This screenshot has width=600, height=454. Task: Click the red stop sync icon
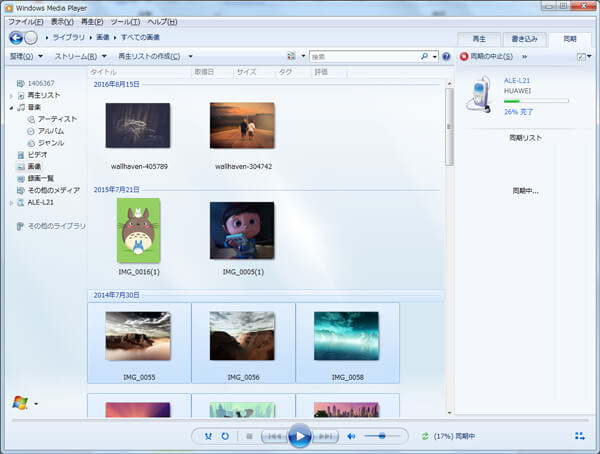coord(464,57)
